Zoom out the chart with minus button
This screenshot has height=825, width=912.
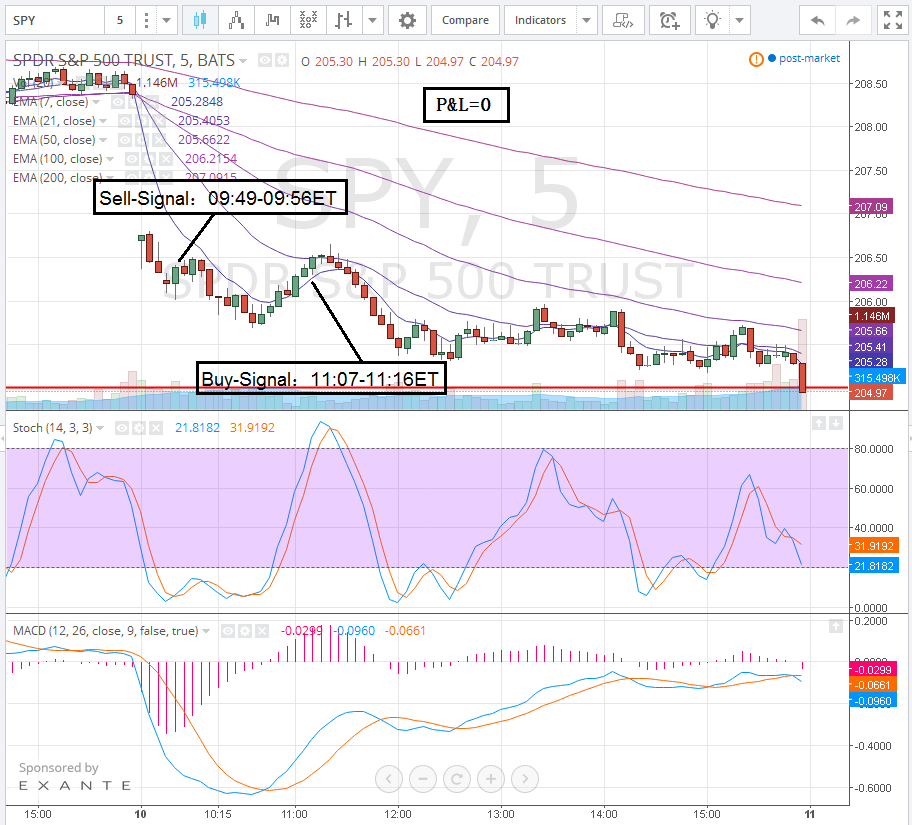423,778
